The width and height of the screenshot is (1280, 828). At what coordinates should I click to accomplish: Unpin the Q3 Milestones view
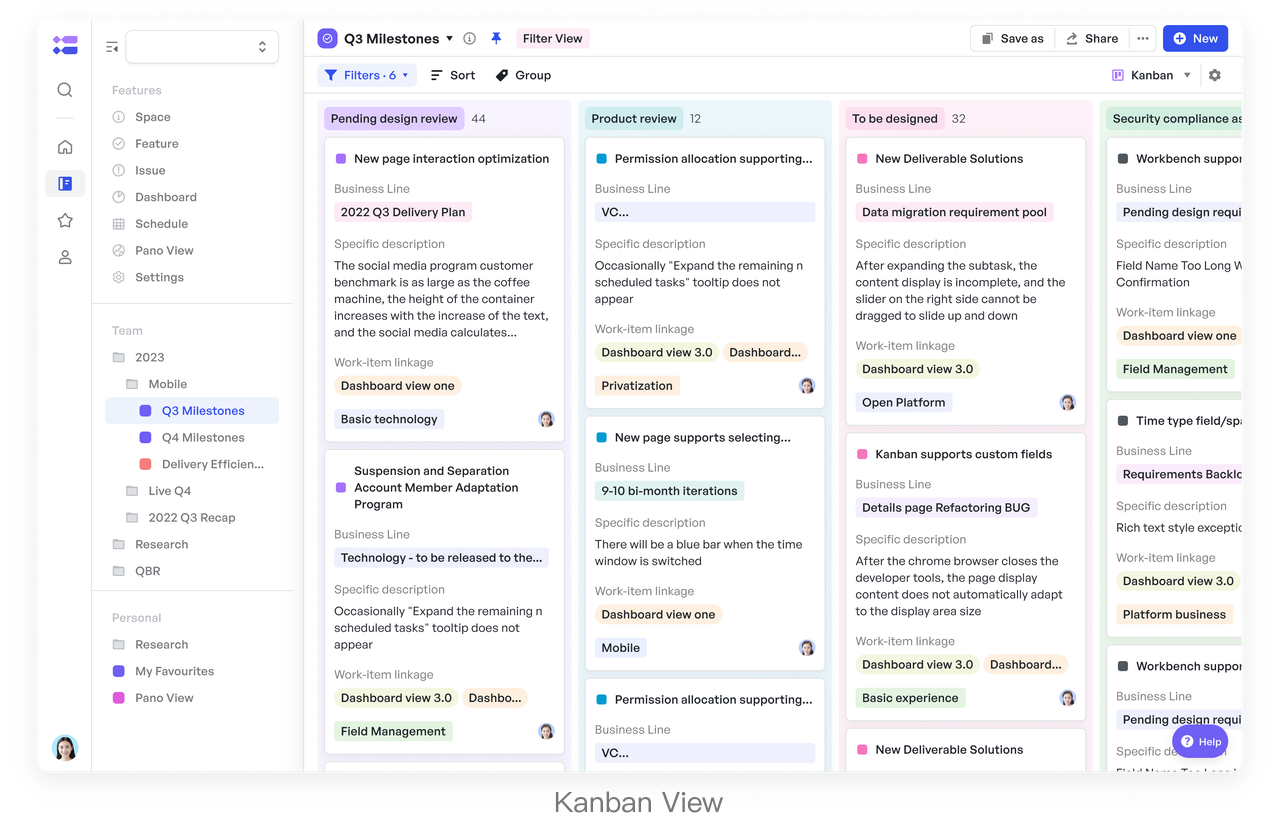(496, 38)
